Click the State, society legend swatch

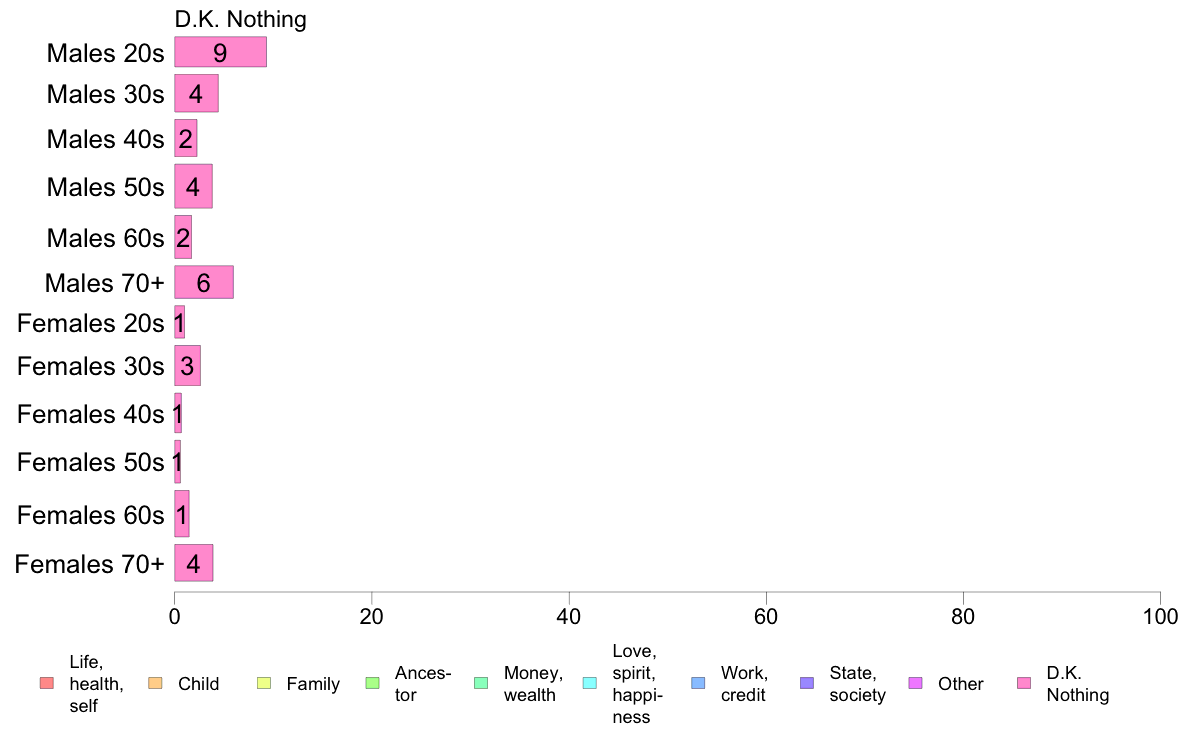(806, 684)
